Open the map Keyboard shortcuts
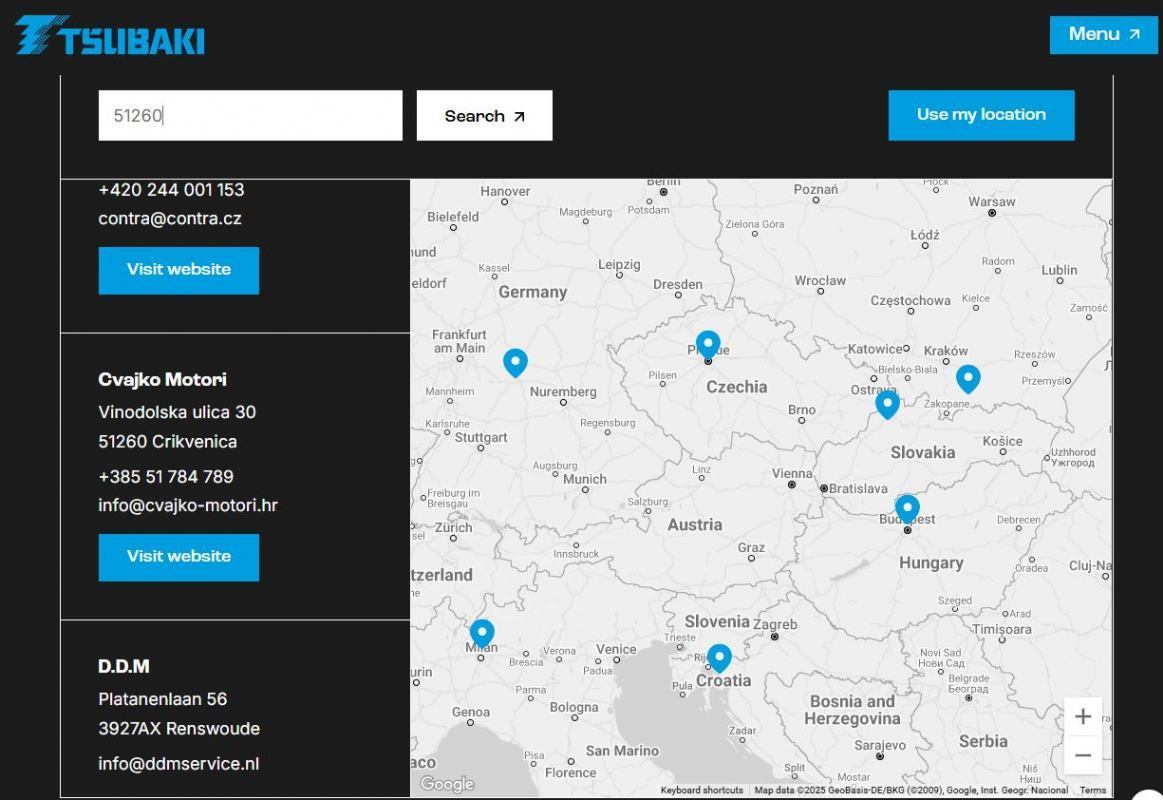The width and height of the screenshot is (1163, 800). click(x=701, y=790)
